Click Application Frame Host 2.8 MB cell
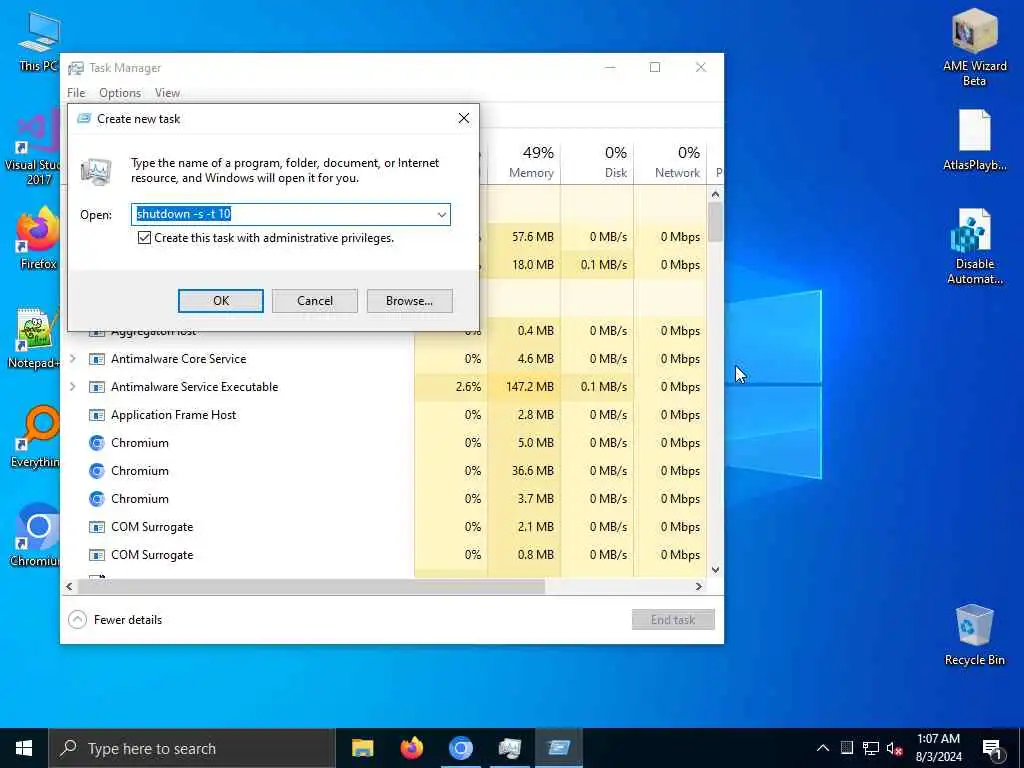 click(524, 415)
